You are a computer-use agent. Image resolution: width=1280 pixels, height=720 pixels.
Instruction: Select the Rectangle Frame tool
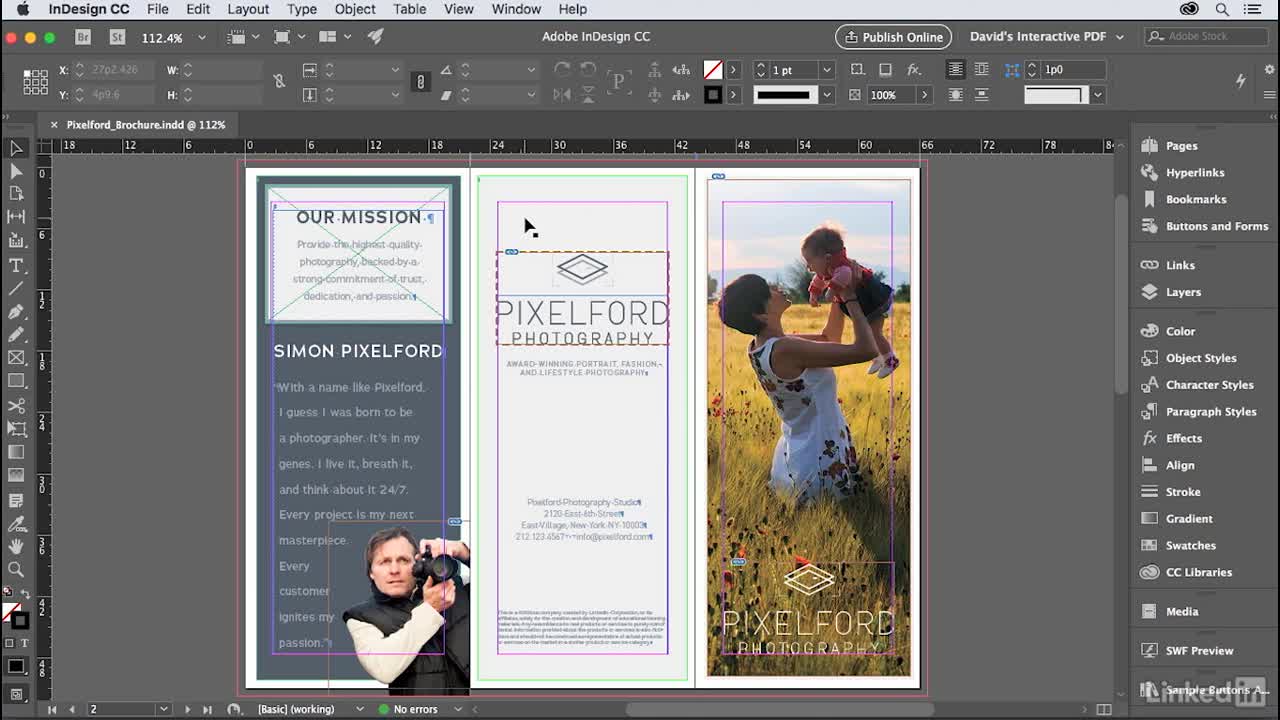tap(16, 357)
